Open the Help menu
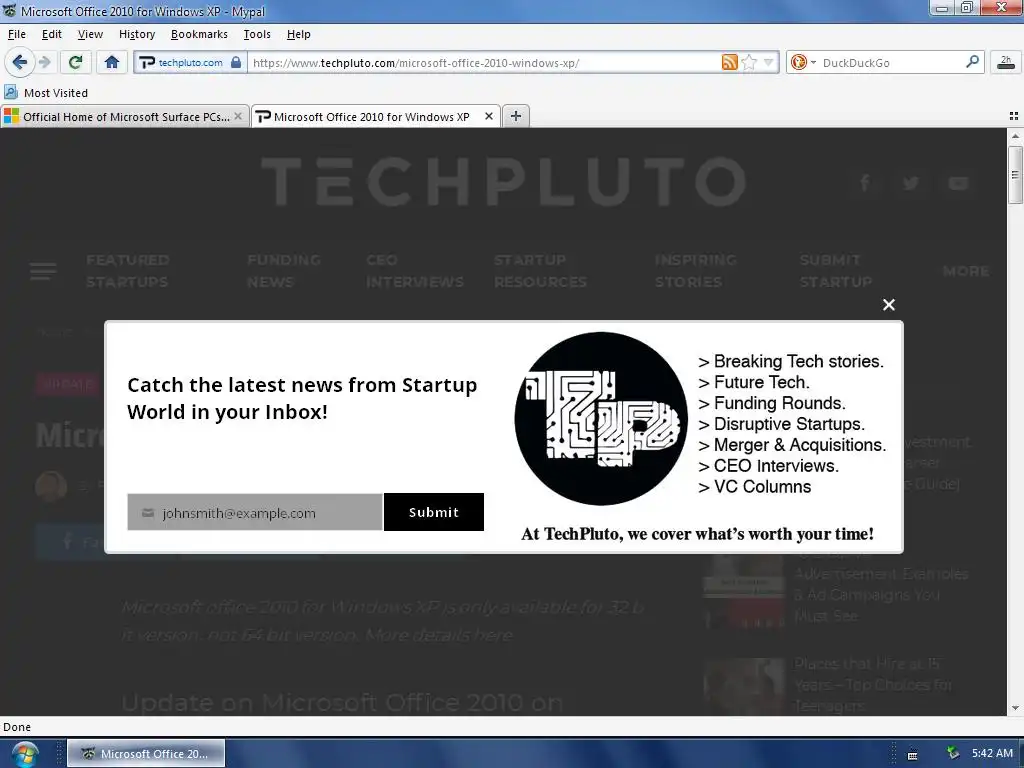1024x768 pixels. [x=298, y=34]
